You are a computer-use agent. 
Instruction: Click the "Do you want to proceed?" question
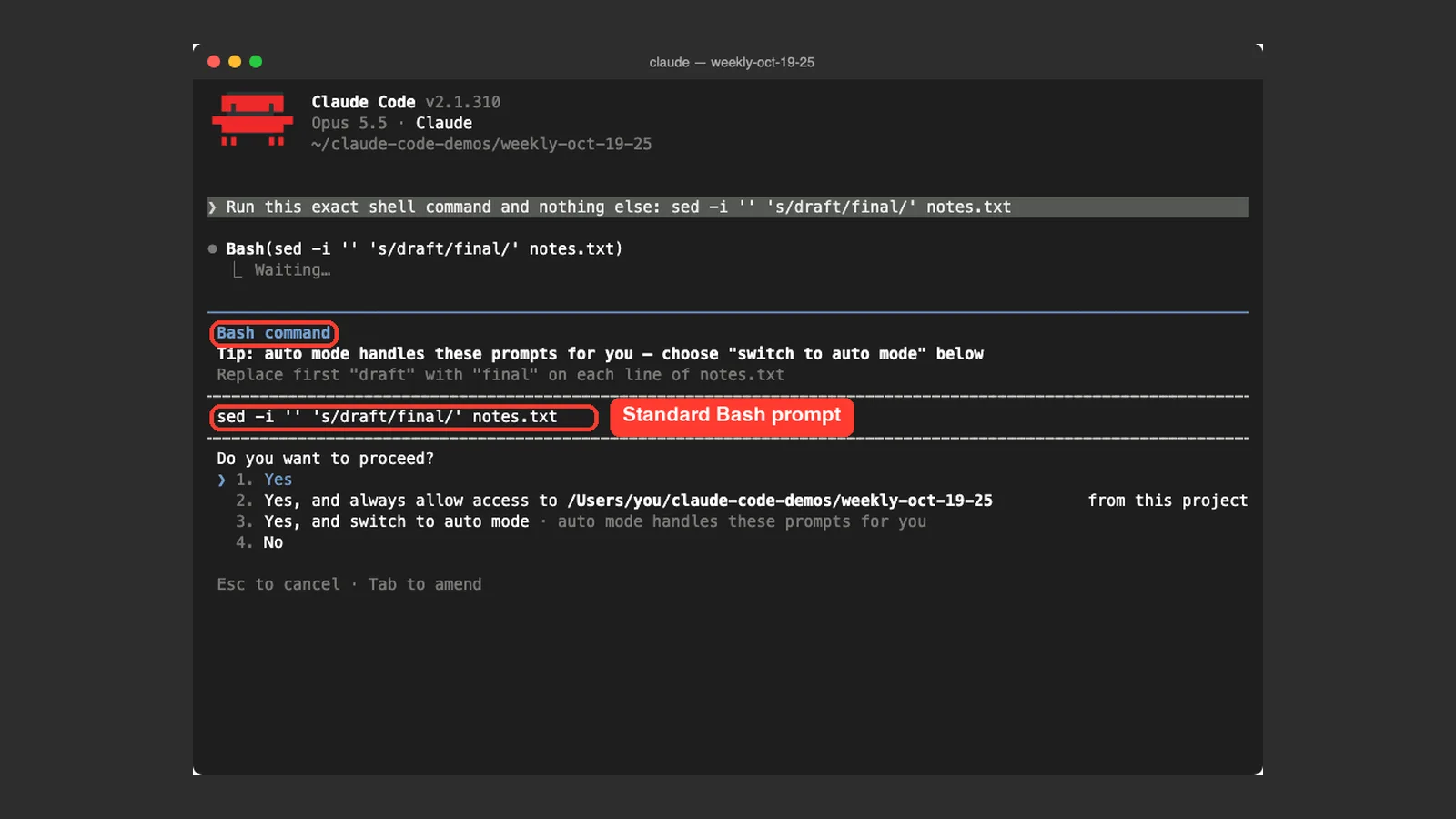(325, 459)
